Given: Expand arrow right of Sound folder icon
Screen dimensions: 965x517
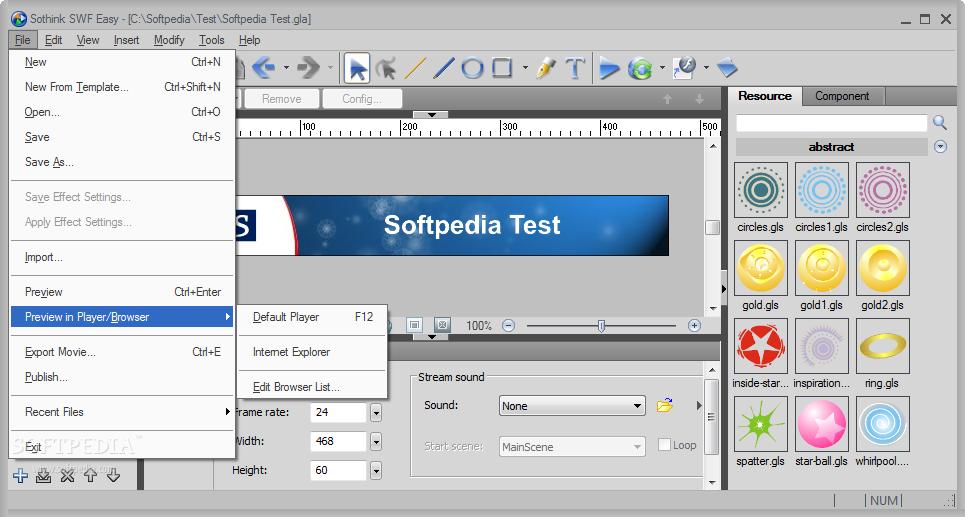Looking at the screenshot, I should 699,406.
